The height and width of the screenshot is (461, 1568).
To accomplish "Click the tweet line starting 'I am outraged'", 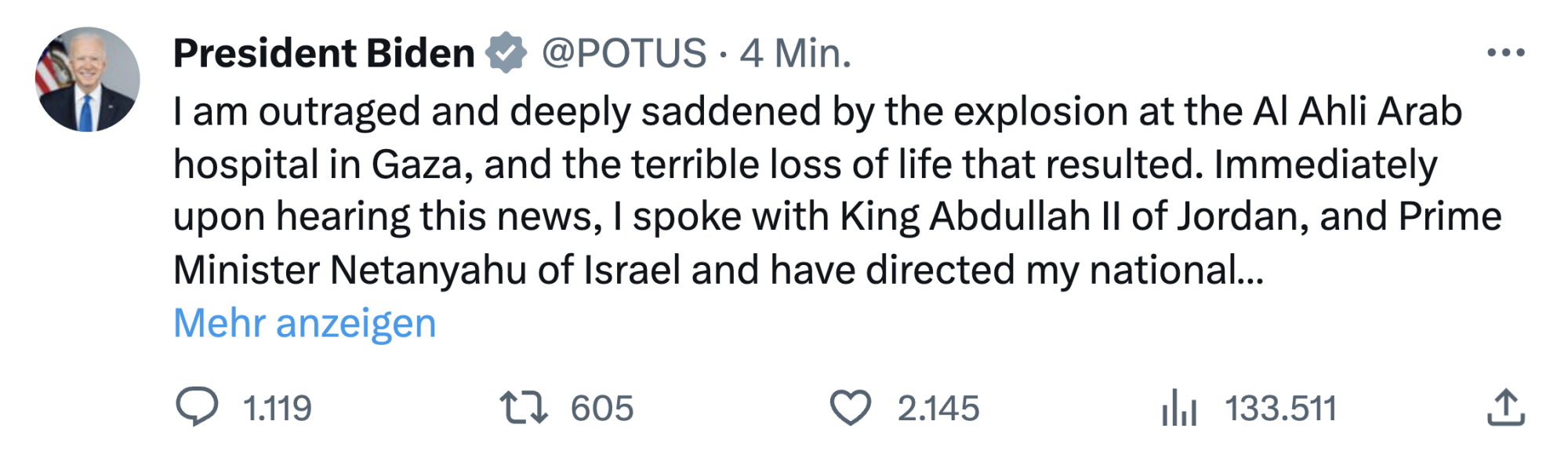I will (817, 111).
